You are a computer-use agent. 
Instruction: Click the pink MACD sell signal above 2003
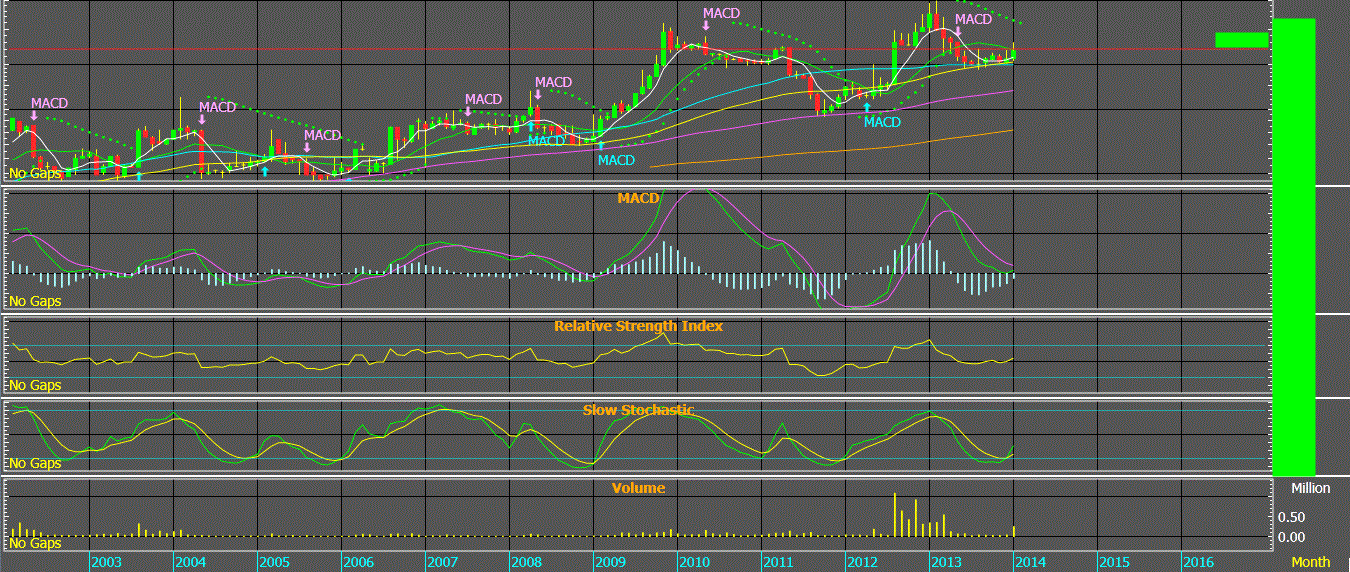(50, 103)
